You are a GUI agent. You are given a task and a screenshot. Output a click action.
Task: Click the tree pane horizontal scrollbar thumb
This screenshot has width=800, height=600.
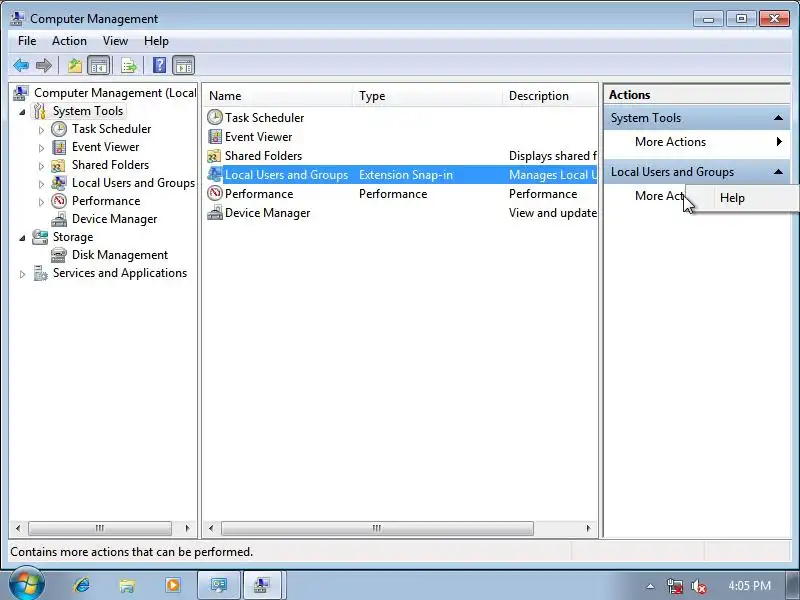click(x=100, y=528)
